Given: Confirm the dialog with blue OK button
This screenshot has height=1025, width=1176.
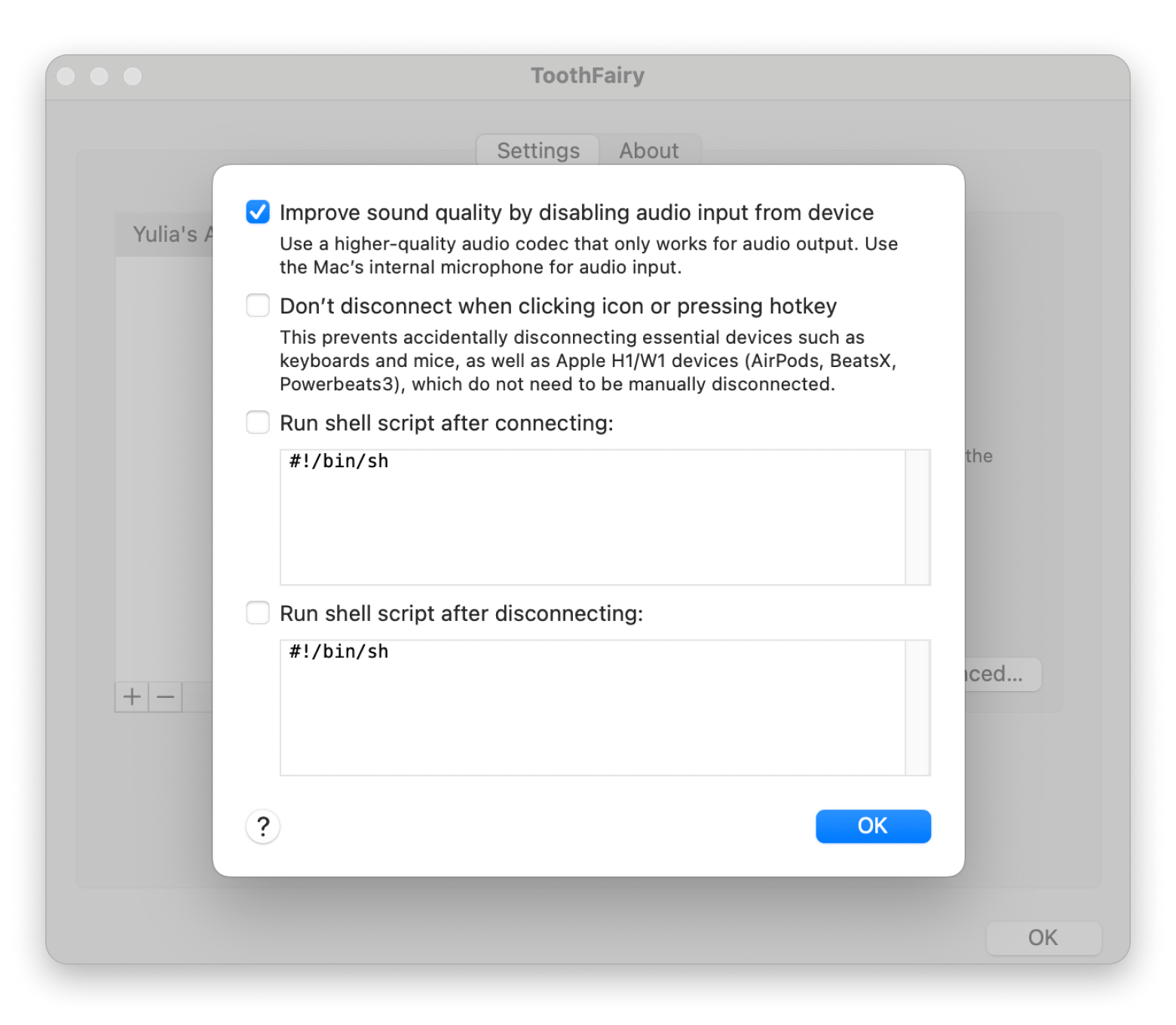Looking at the screenshot, I should [x=873, y=826].
